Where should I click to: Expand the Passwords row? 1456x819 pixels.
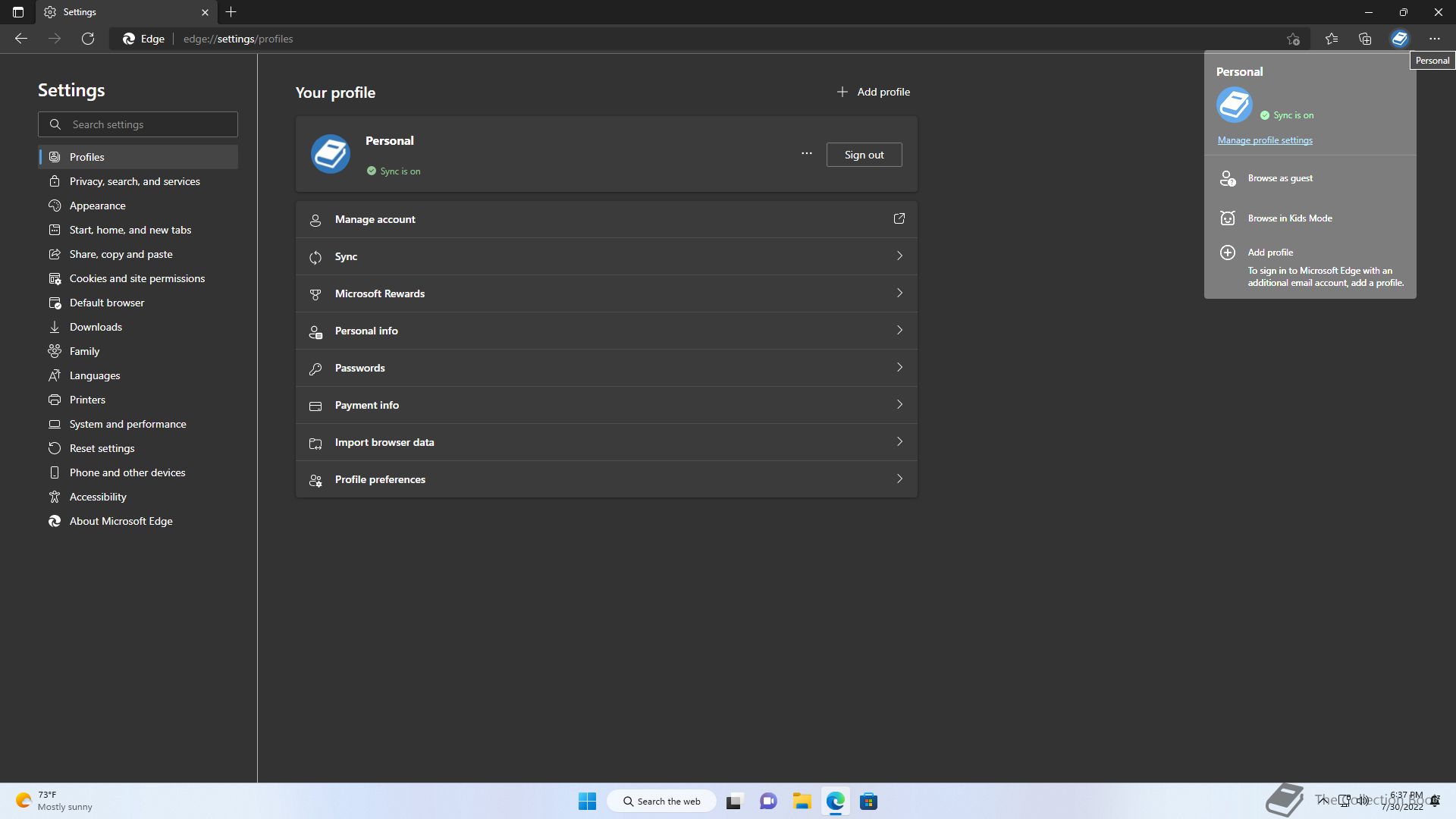coord(607,368)
